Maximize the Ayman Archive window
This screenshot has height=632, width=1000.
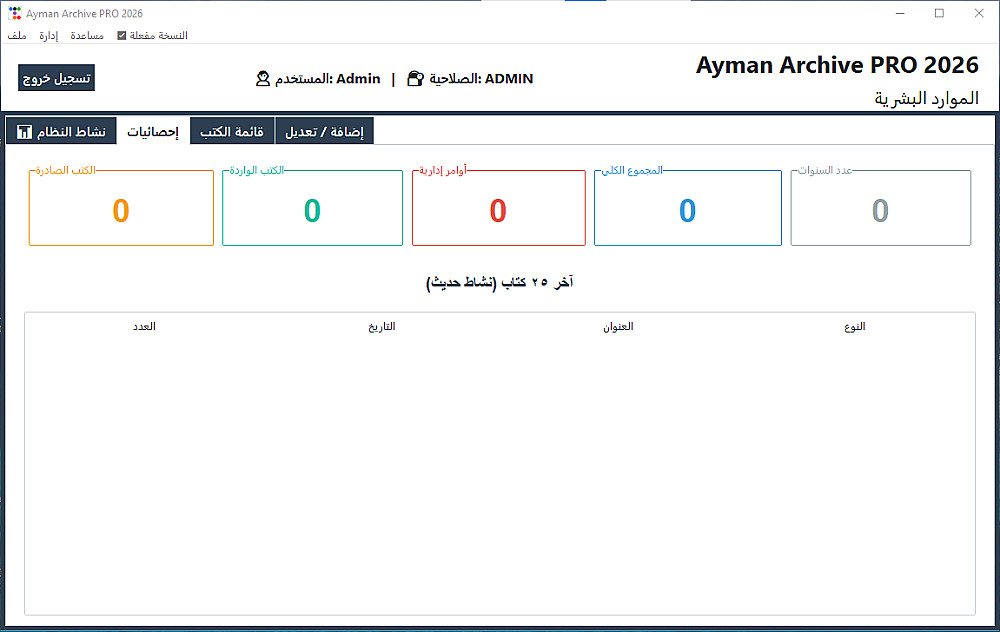[x=939, y=13]
